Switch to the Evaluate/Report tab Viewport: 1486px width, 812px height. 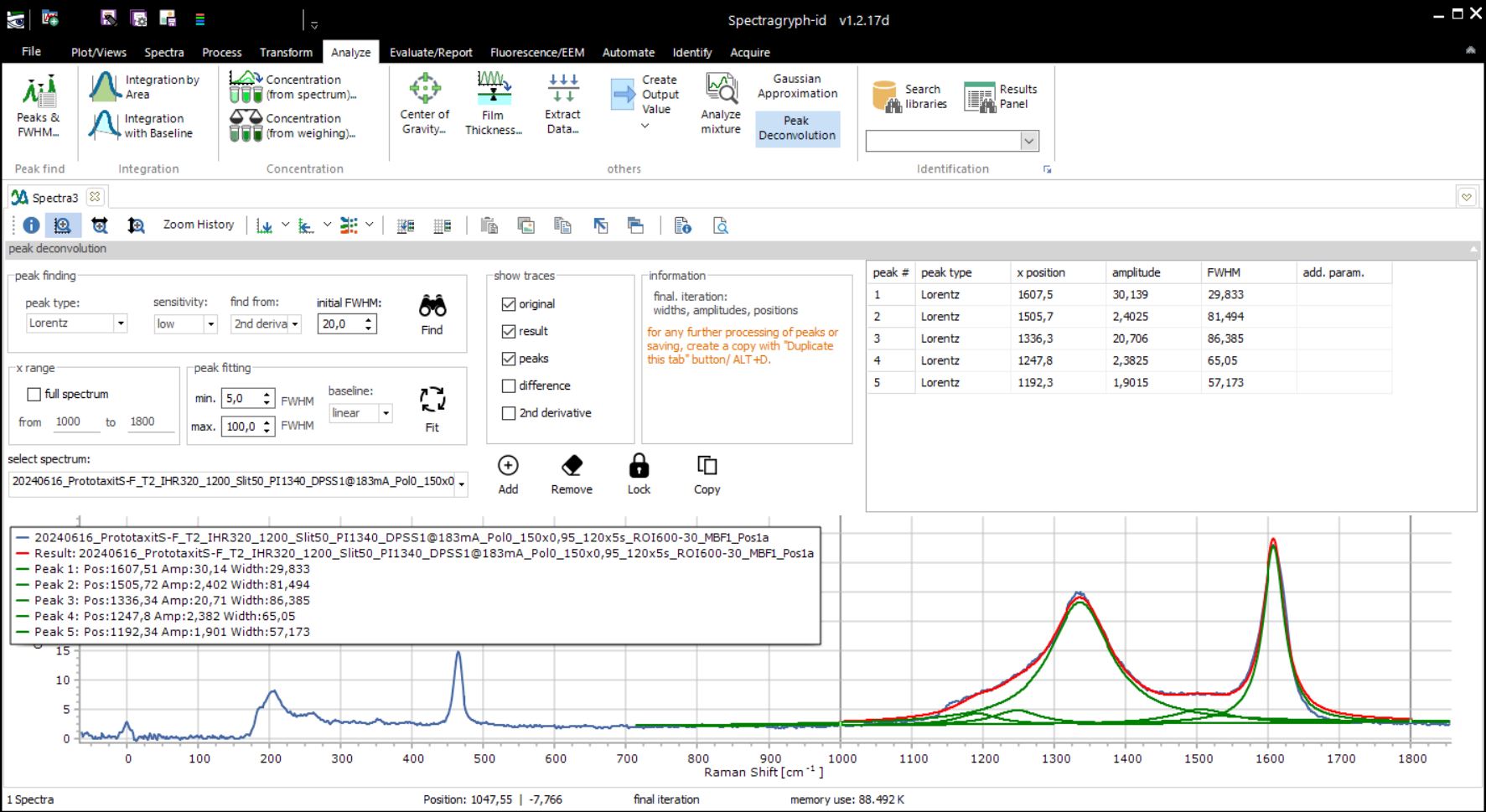tap(431, 52)
